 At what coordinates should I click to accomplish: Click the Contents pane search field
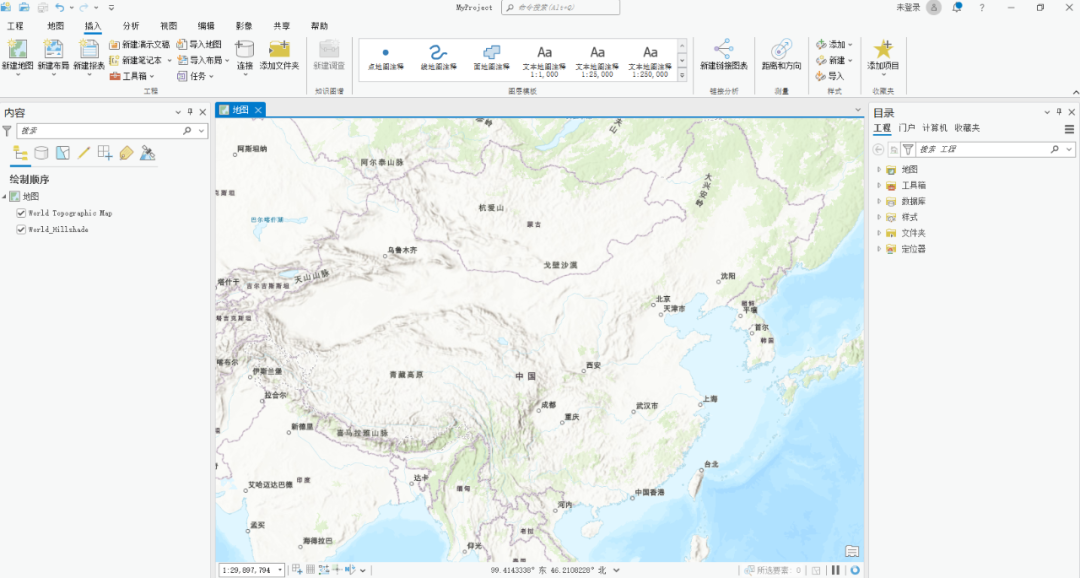pyautogui.click(x=98, y=130)
